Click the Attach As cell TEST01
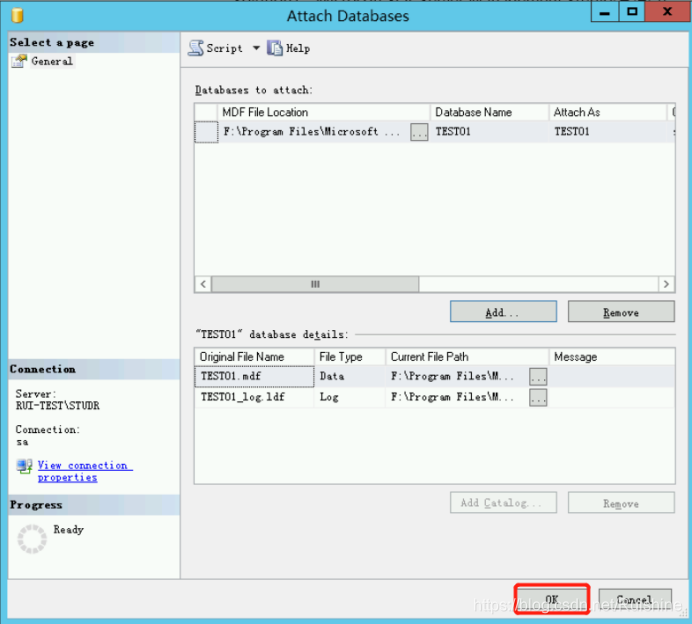This screenshot has height=624, width=692. [x=605, y=132]
